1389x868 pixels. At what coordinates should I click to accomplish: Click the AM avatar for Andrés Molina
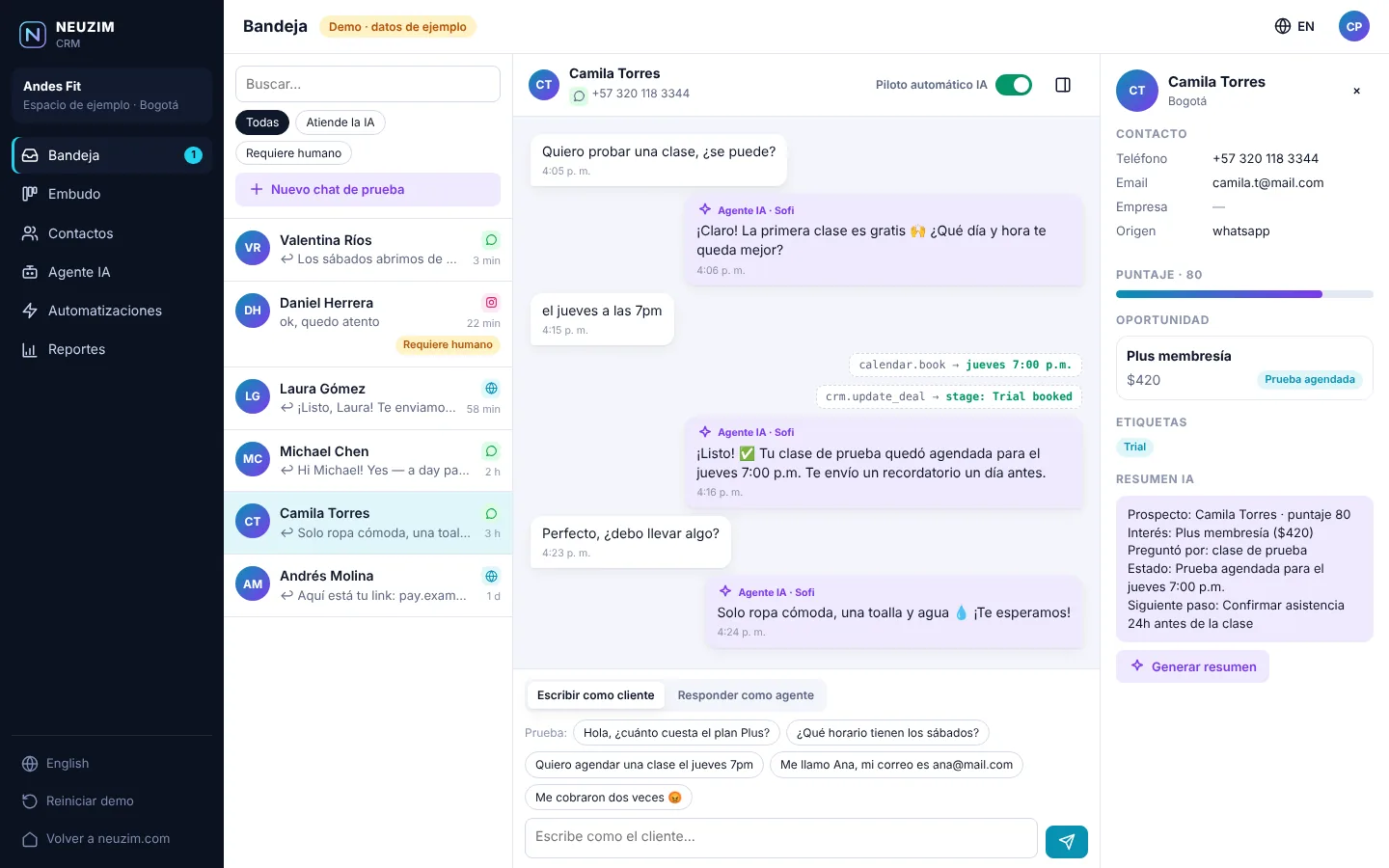[x=253, y=583]
